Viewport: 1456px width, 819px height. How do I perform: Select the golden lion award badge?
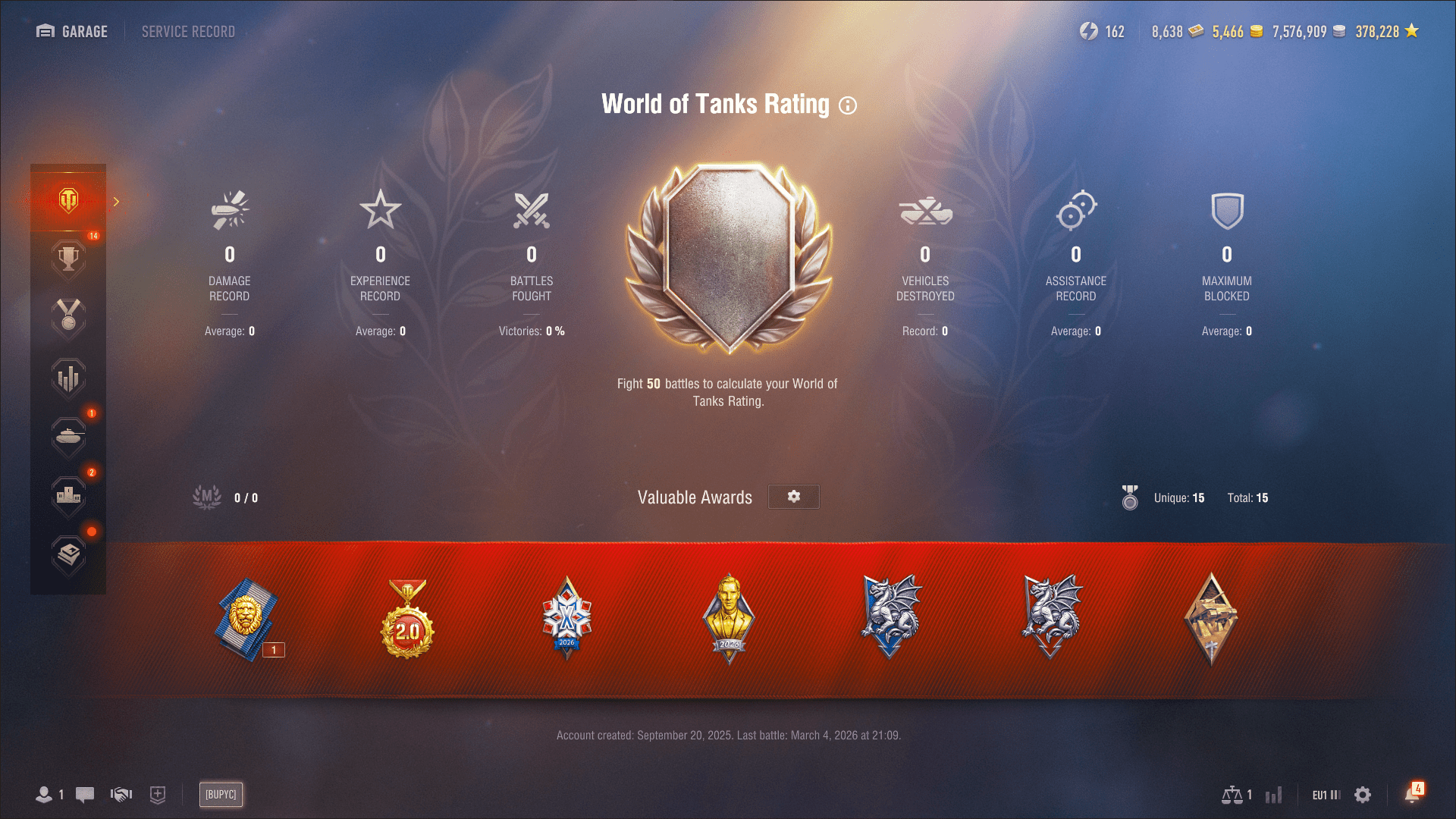(x=248, y=619)
